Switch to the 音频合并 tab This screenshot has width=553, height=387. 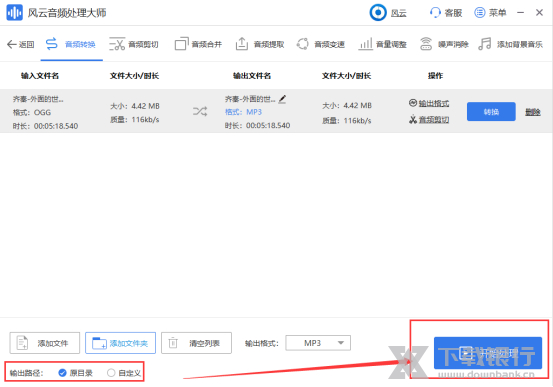198,44
